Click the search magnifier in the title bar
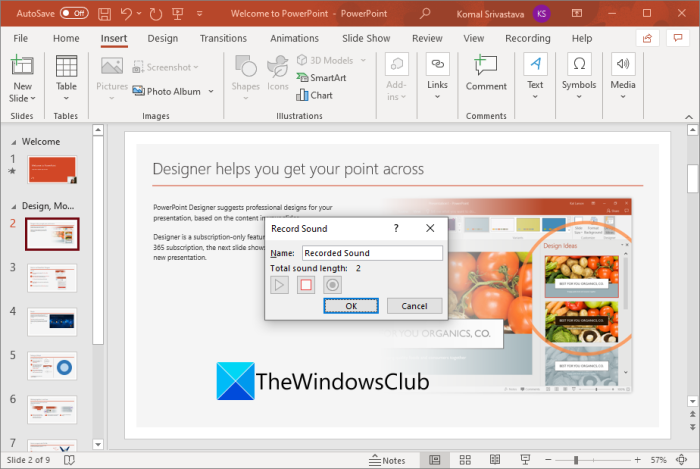This screenshot has width=700, height=469. [425, 13]
